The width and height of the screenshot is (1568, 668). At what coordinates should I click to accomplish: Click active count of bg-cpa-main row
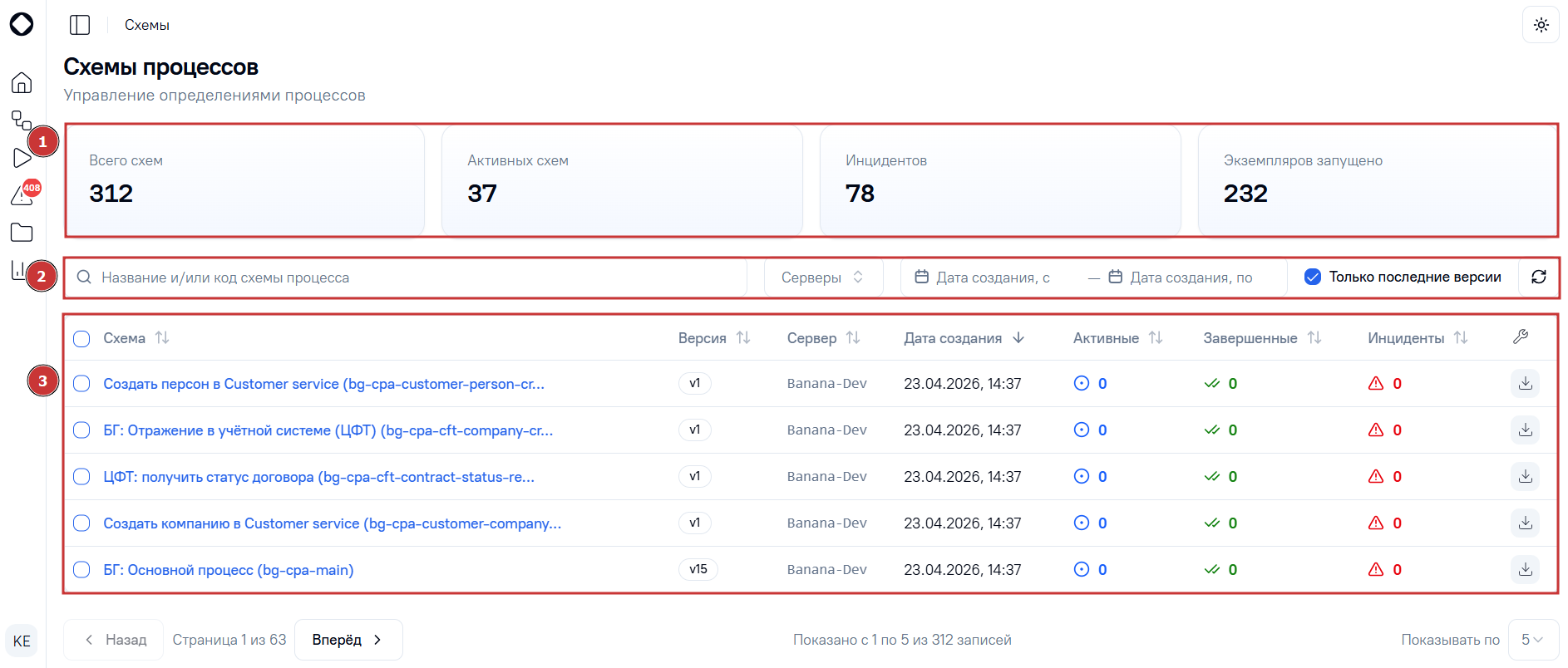[1091, 569]
